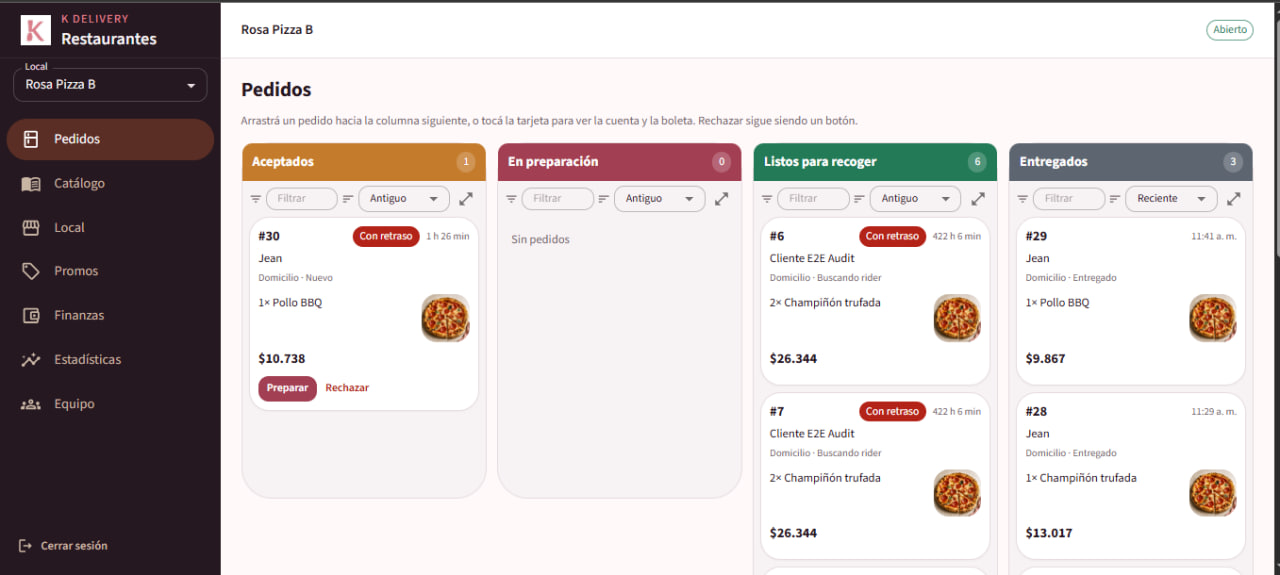Click the sort icon in En preparación column

pos(604,199)
